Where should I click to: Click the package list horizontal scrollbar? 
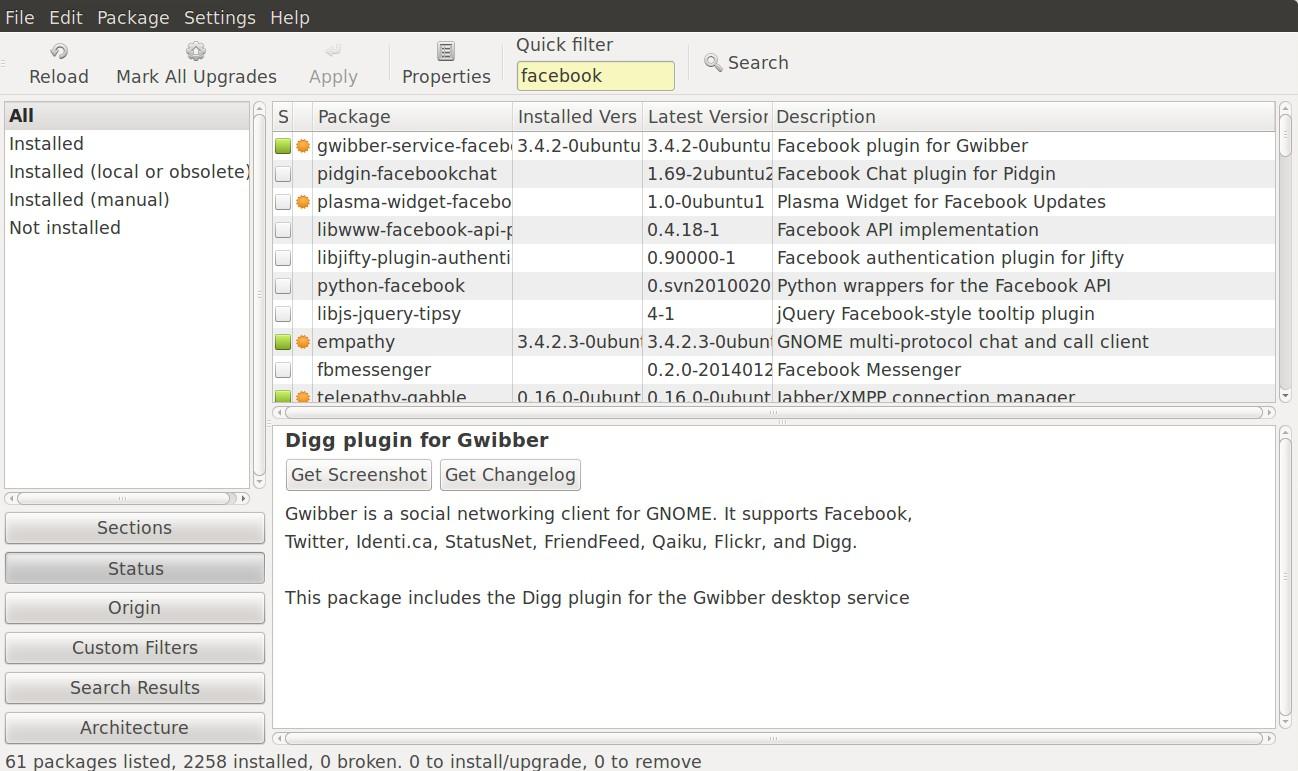773,412
